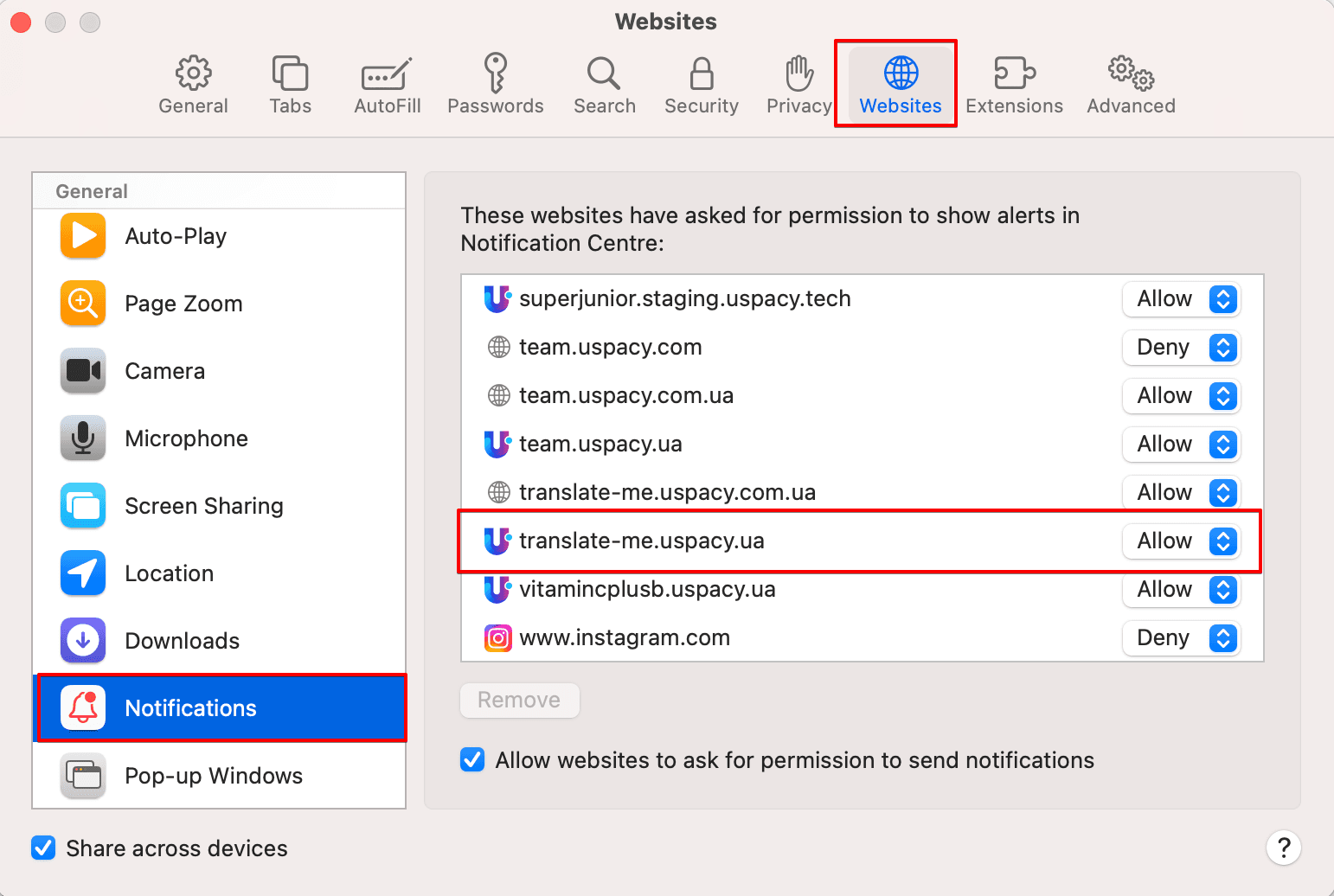Switch to the General tab

click(x=193, y=84)
